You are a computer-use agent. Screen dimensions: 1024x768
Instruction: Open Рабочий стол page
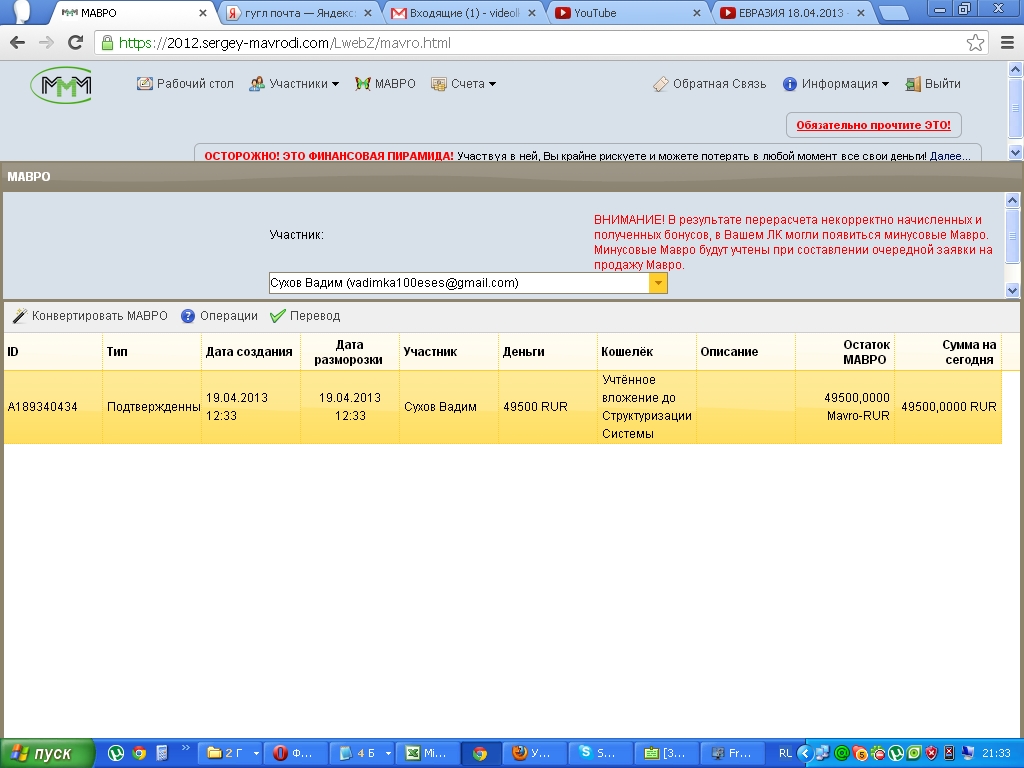coord(185,84)
